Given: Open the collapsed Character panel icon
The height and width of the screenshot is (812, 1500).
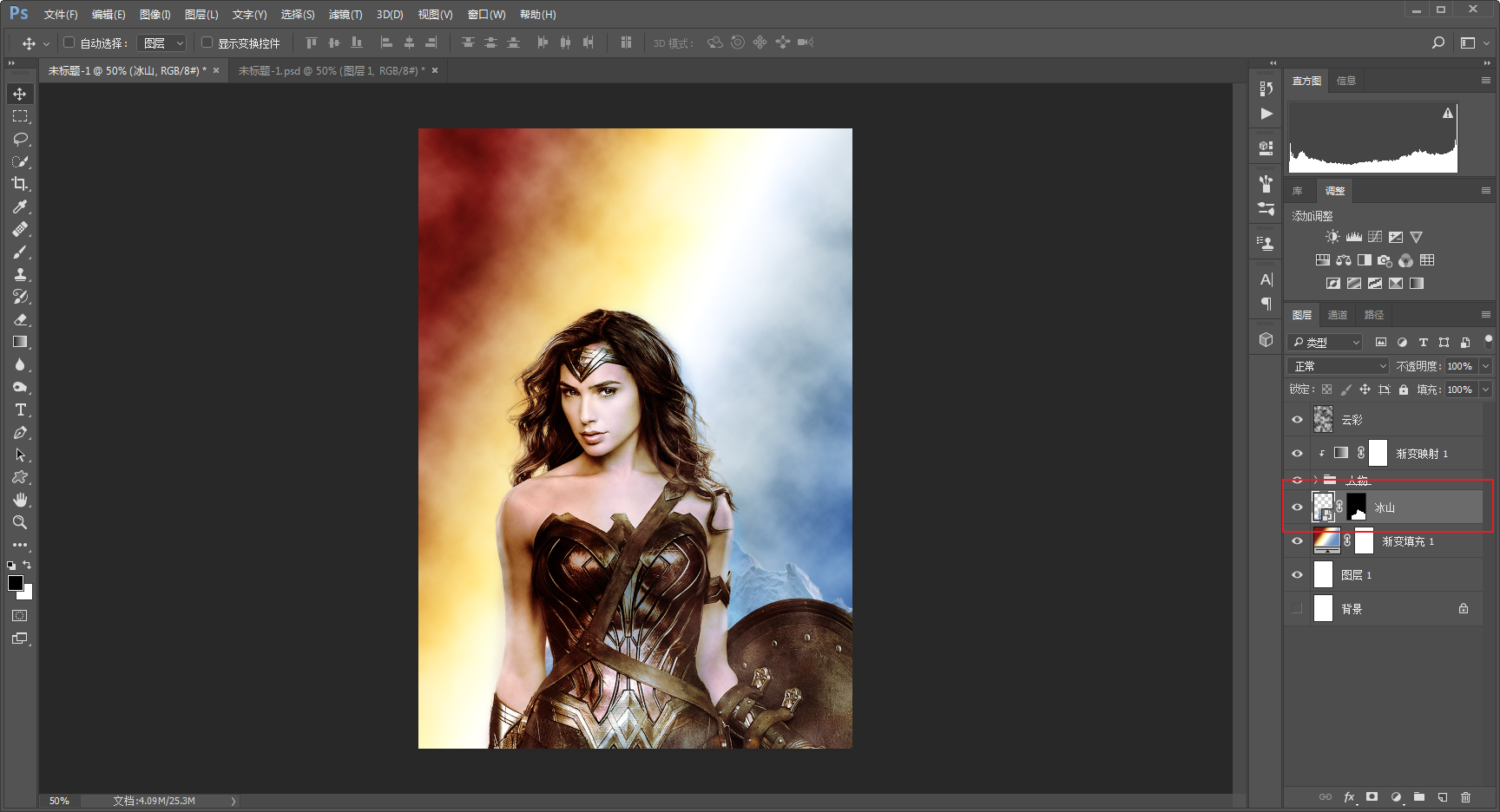Looking at the screenshot, I should click(x=1266, y=279).
